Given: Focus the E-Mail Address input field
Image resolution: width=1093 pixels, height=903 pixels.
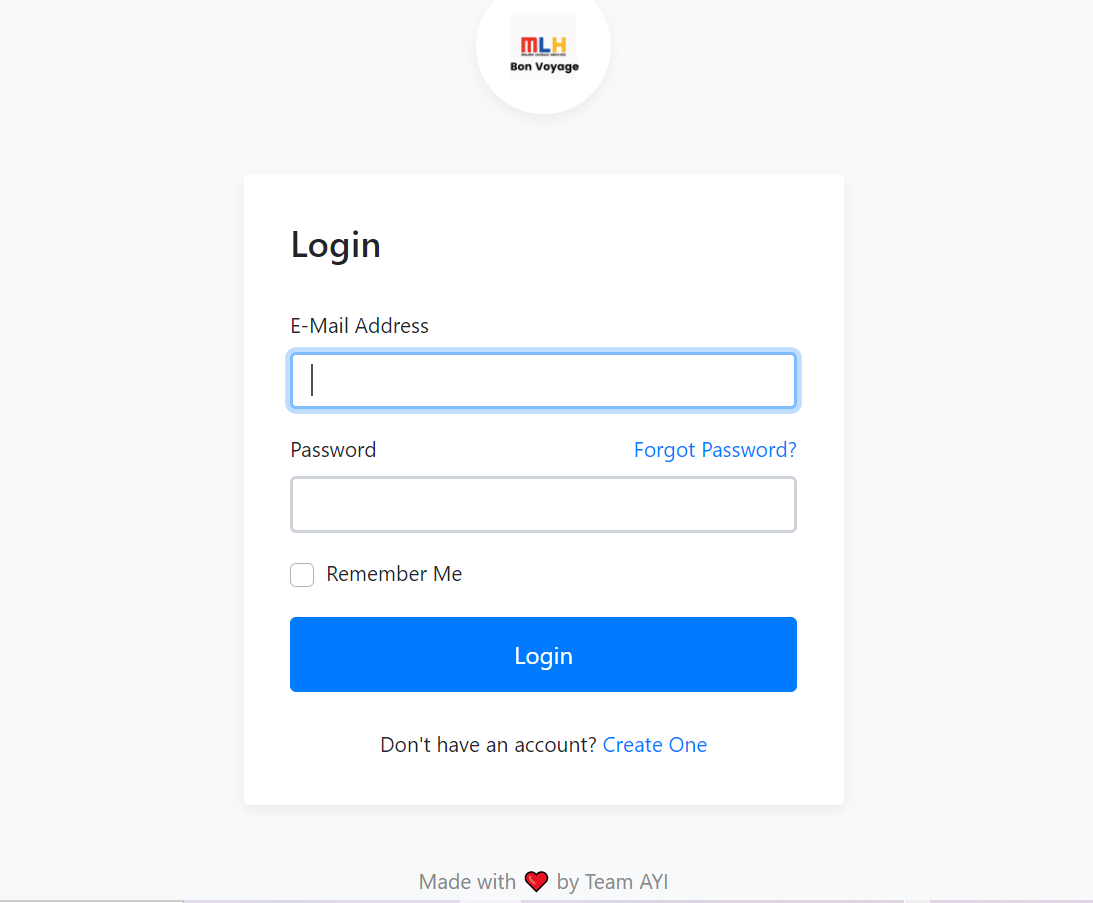Looking at the screenshot, I should pyautogui.click(x=543, y=380).
